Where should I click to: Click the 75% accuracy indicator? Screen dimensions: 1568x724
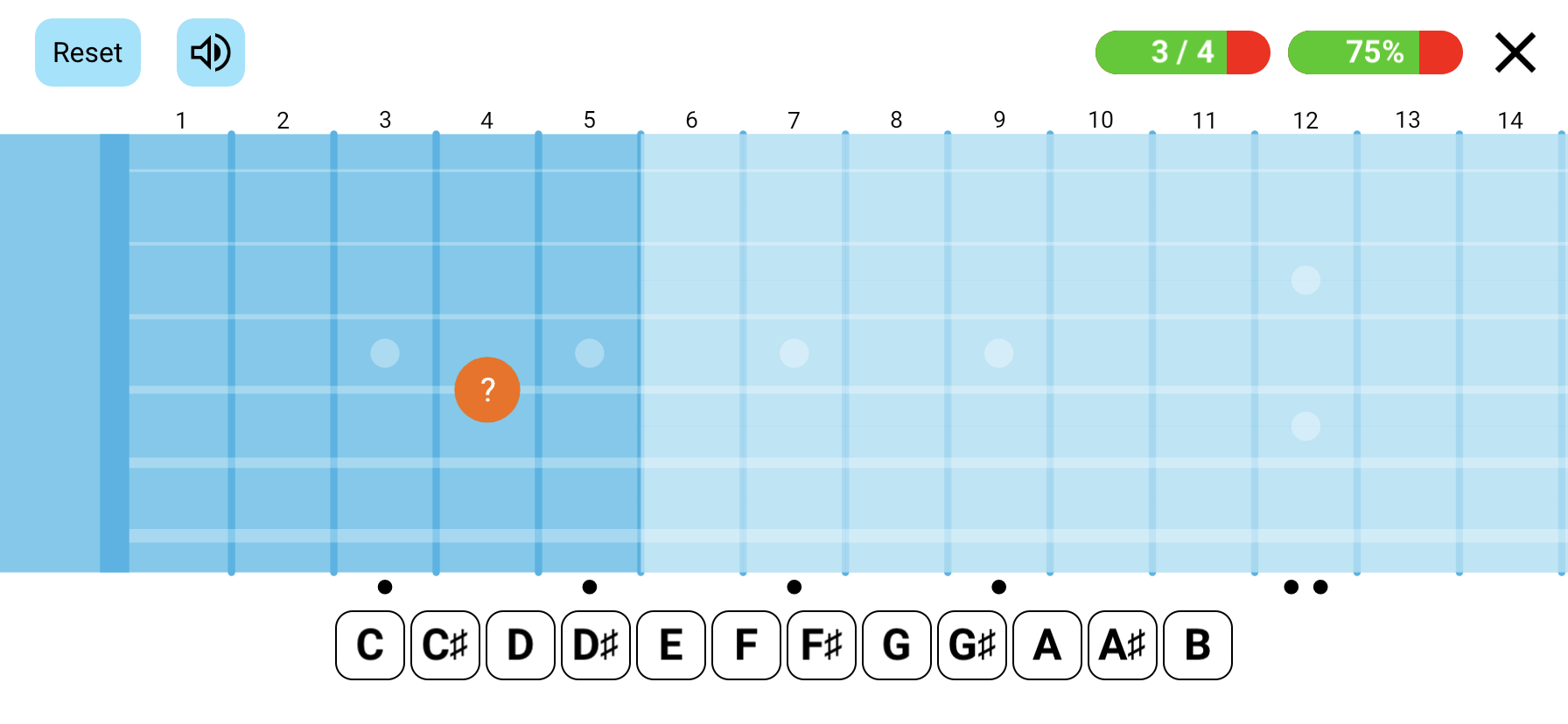point(1374,52)
